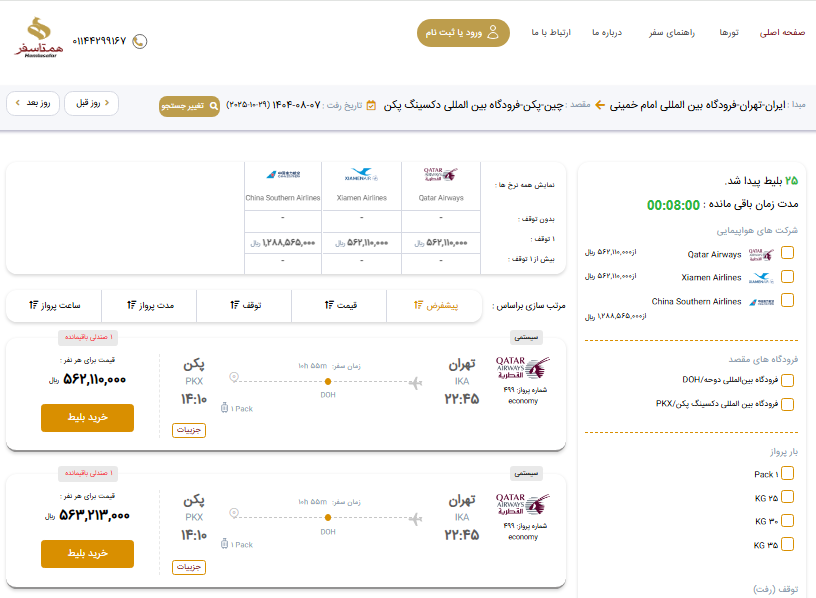Open details (جزییات) of the second flight

click(189, 567)
